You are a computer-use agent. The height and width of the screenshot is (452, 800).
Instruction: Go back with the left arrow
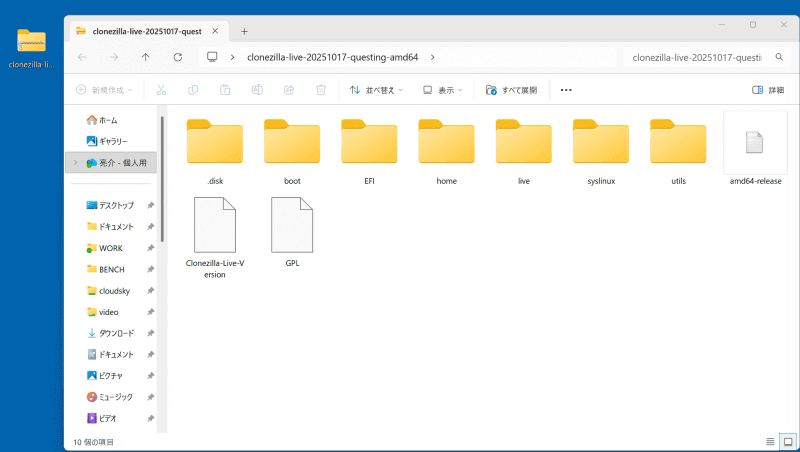(x=82, y=57)
